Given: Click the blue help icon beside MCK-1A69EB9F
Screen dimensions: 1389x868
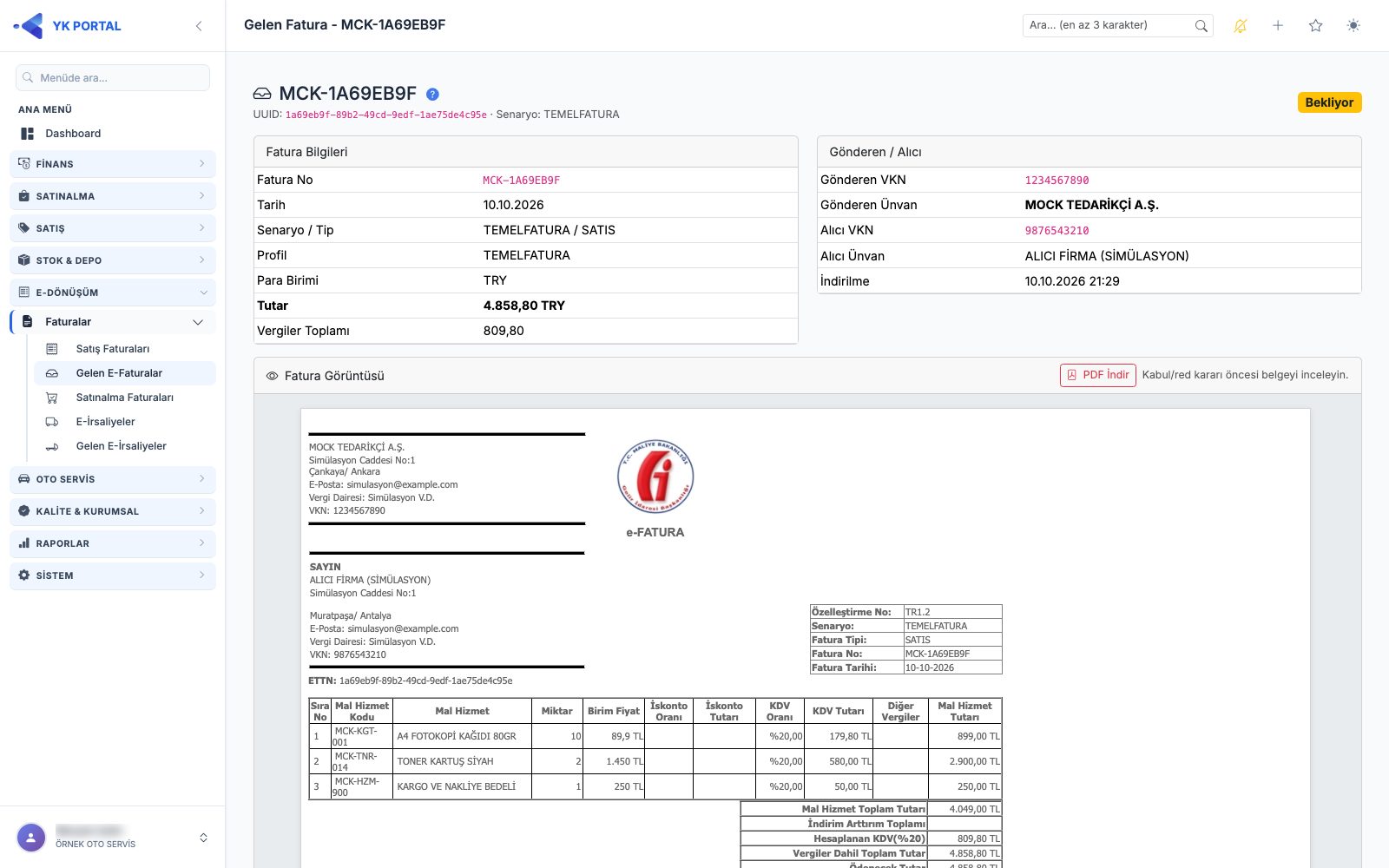Looking at the screenshot, I should point(432,94).
